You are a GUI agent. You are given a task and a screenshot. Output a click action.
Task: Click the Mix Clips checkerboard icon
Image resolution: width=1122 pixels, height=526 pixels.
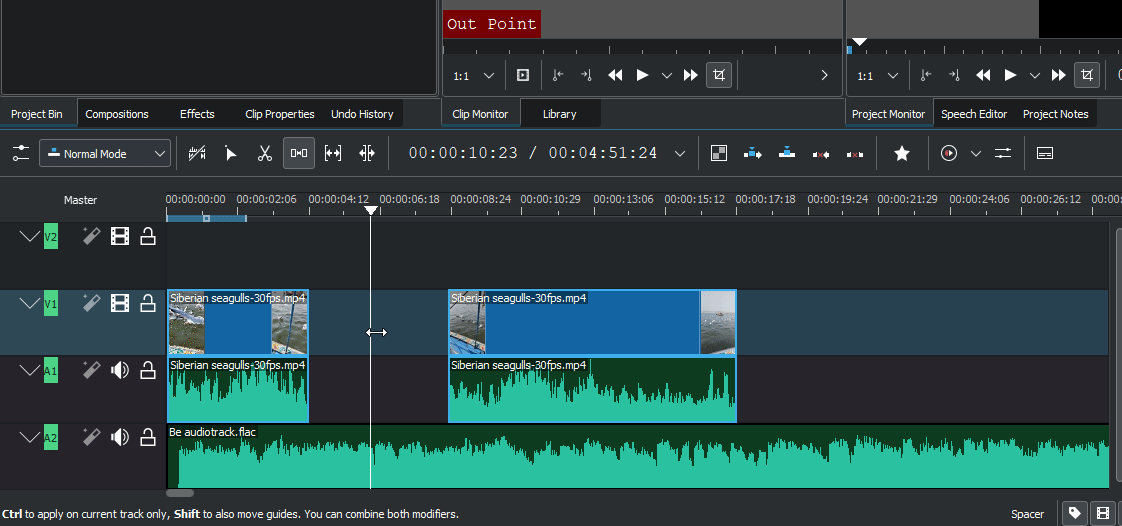(718, 153)
